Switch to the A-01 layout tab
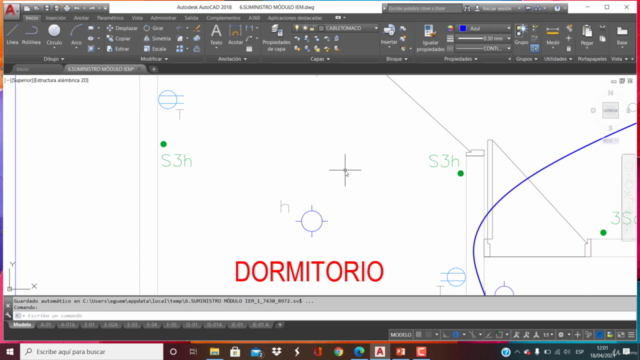Viewport: 640px width, 360px height. tap(46, 325)
